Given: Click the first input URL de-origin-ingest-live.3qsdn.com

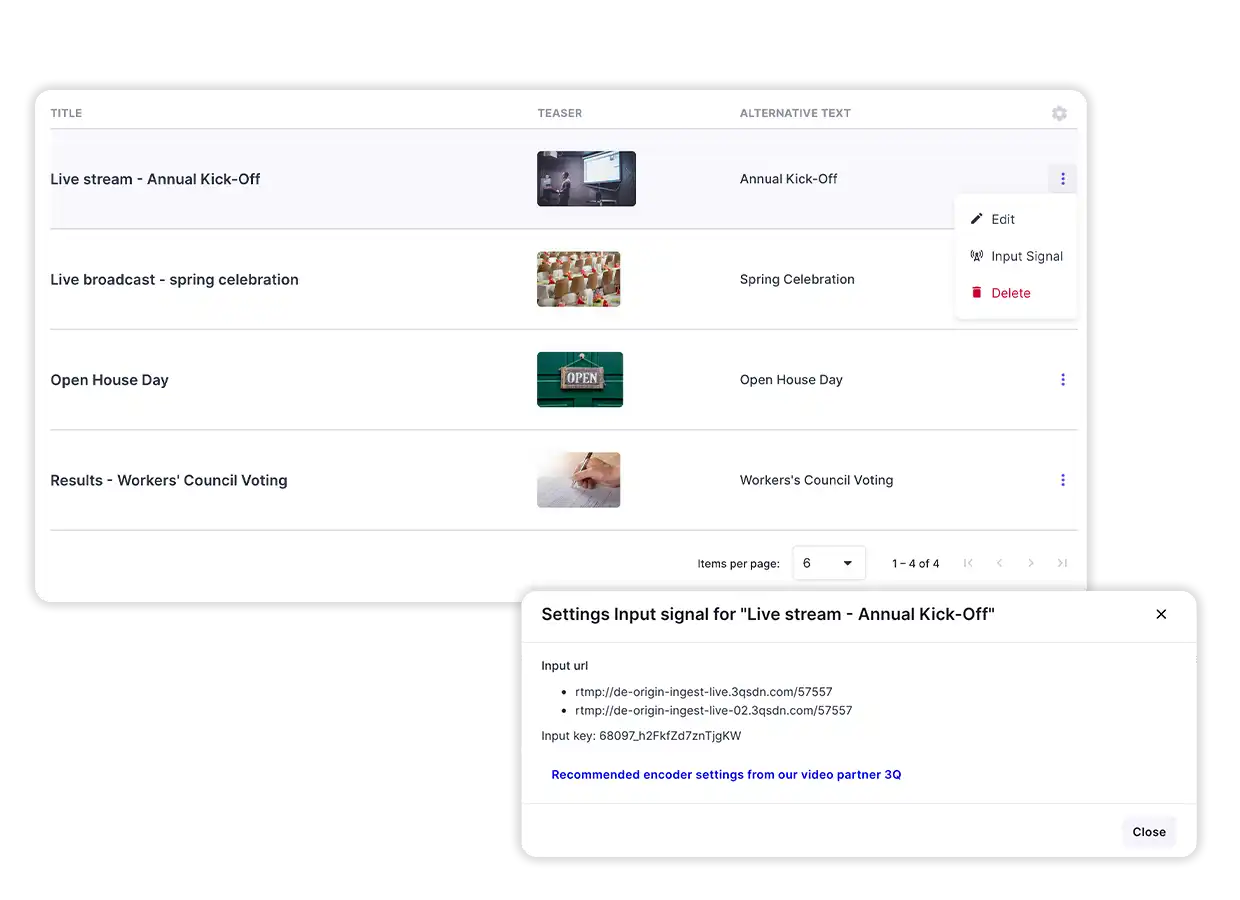Looking at the screenshot, I should point(704,692).
